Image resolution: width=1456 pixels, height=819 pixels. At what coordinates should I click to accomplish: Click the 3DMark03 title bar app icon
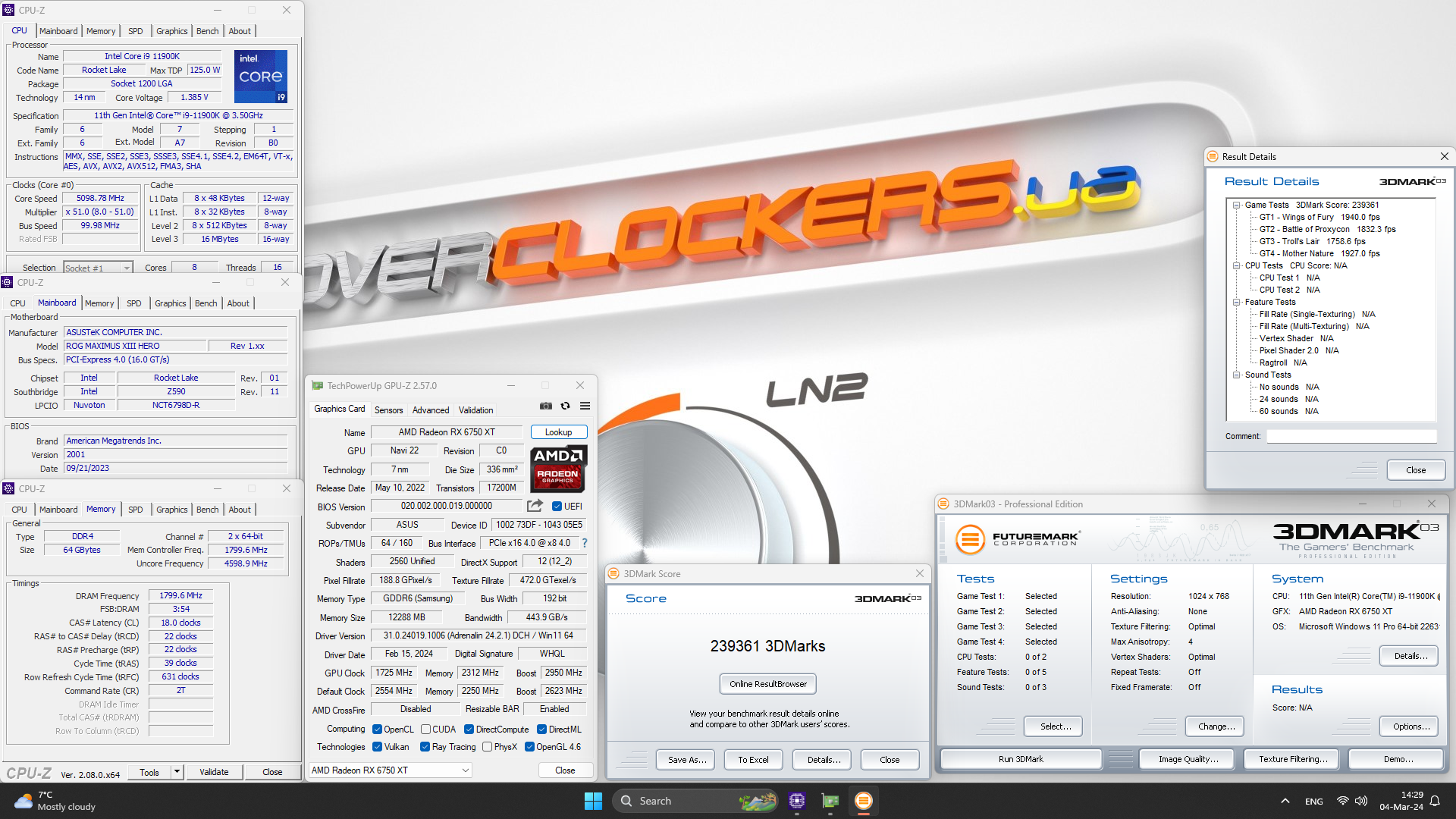coord(943,504)
